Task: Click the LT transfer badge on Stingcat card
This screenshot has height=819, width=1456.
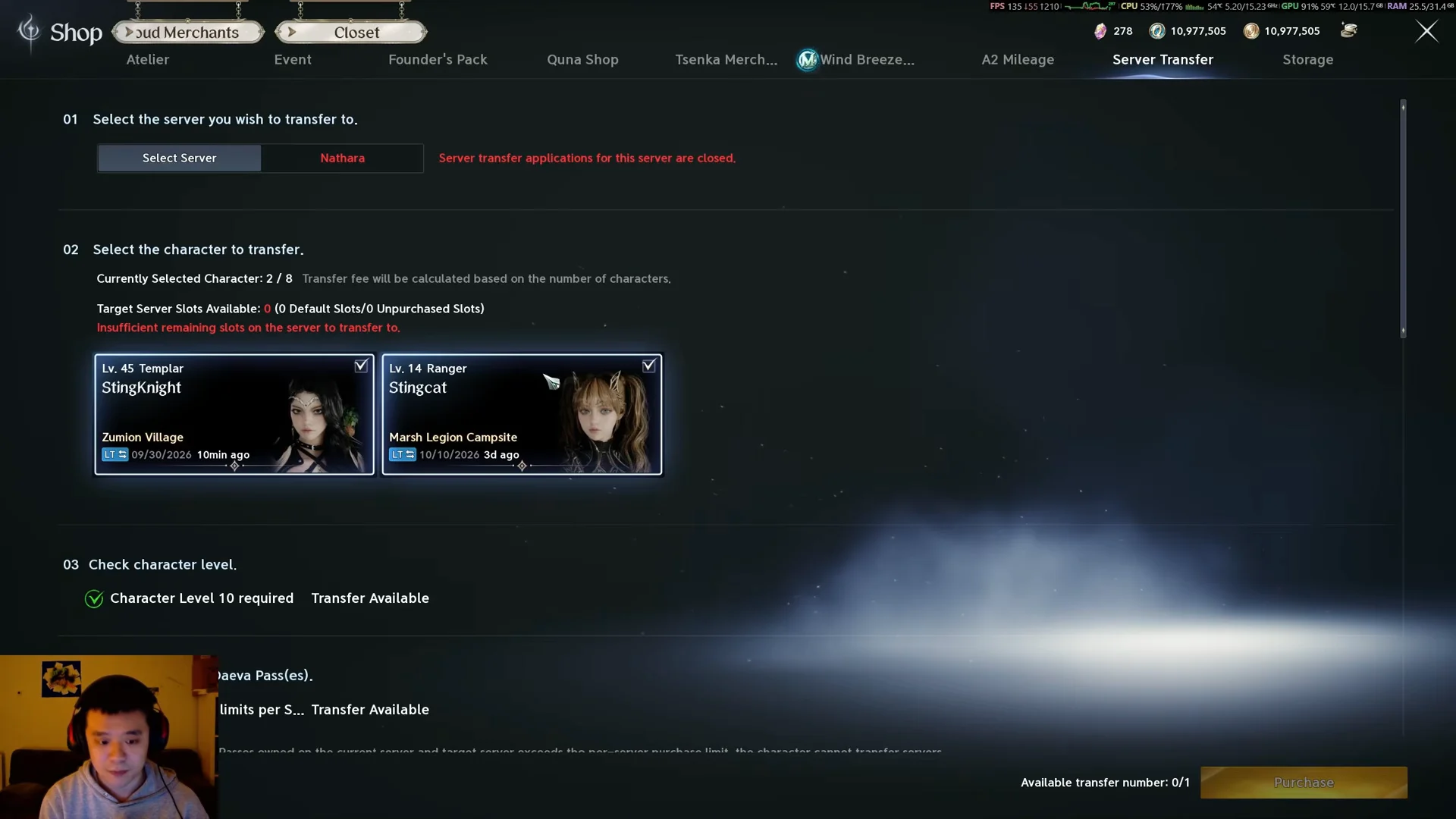Action: 403,455
